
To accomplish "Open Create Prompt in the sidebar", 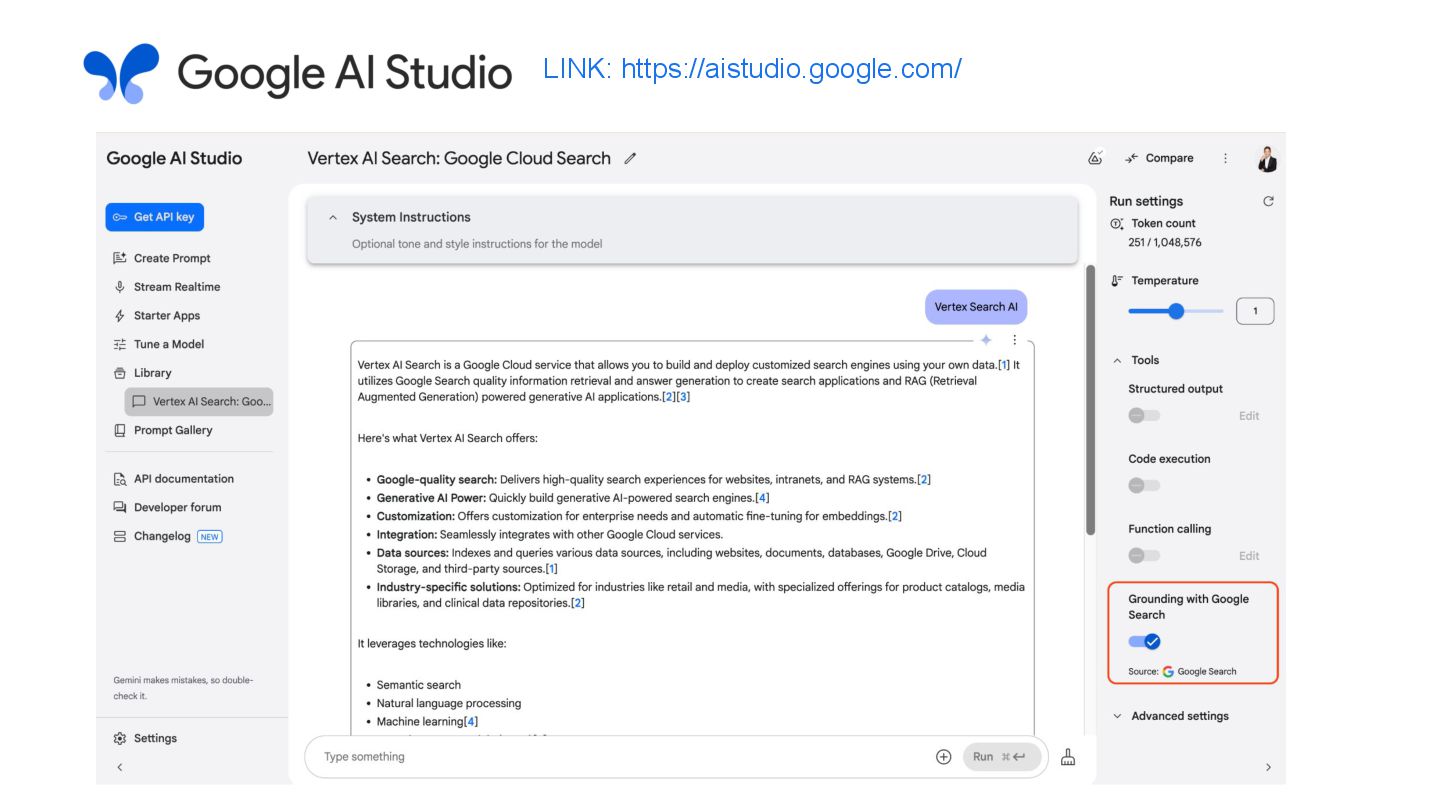I will pyautogui.click(x=162, y=258).
